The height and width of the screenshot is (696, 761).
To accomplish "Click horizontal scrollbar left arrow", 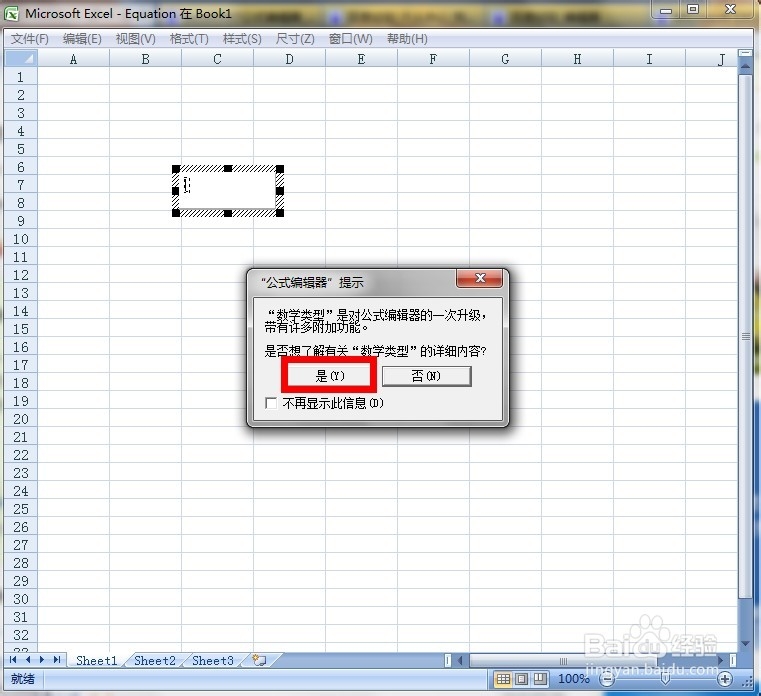I will [x=460, y=660].
